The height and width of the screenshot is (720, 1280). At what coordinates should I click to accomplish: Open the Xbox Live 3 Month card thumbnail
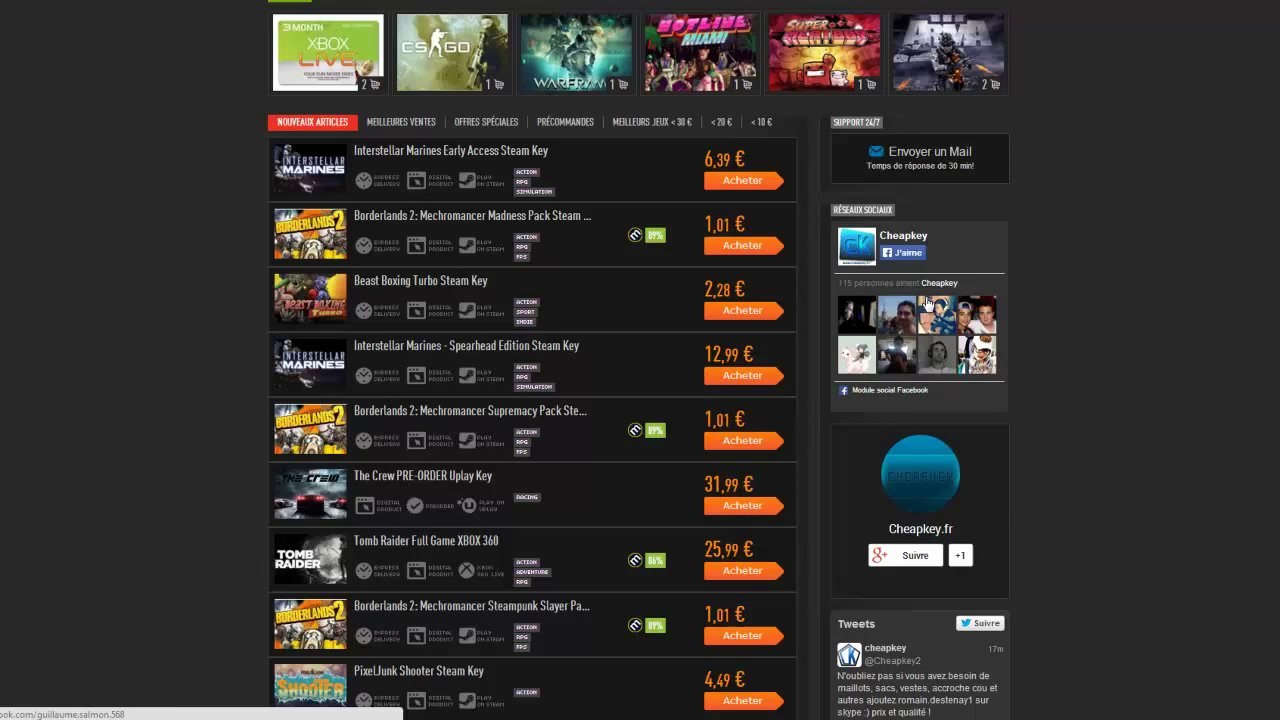click(x=328, y=52)
